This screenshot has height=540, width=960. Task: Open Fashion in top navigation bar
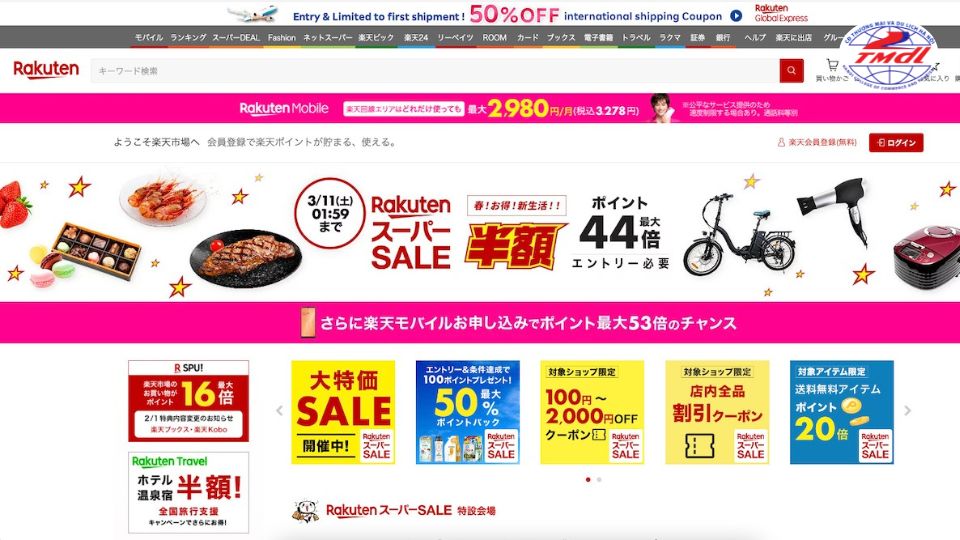[x=282, y=37]
